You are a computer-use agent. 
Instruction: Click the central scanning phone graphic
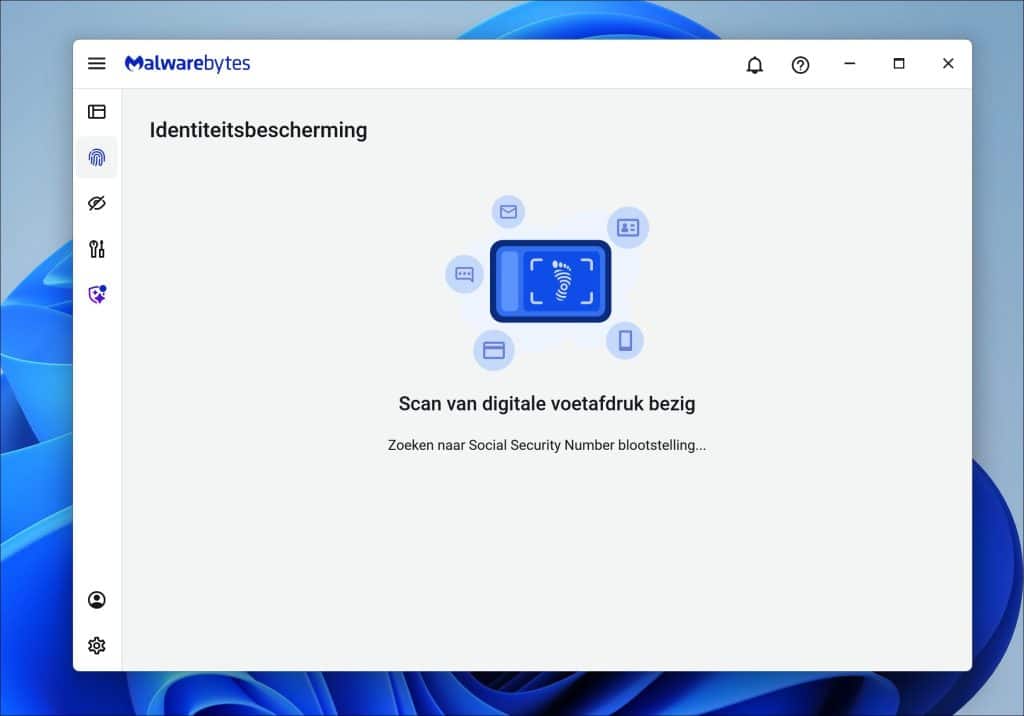(550, 281)
